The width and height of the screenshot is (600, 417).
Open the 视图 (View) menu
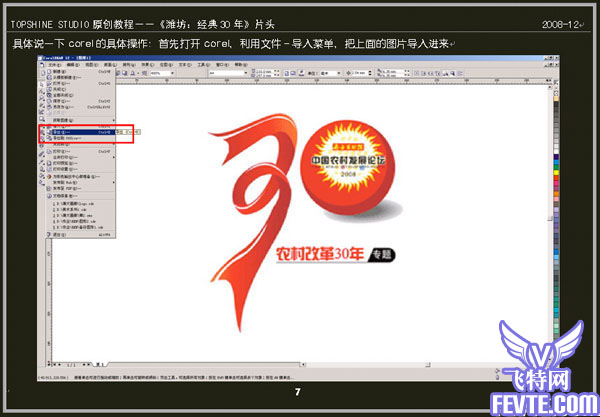pos(92,65)
